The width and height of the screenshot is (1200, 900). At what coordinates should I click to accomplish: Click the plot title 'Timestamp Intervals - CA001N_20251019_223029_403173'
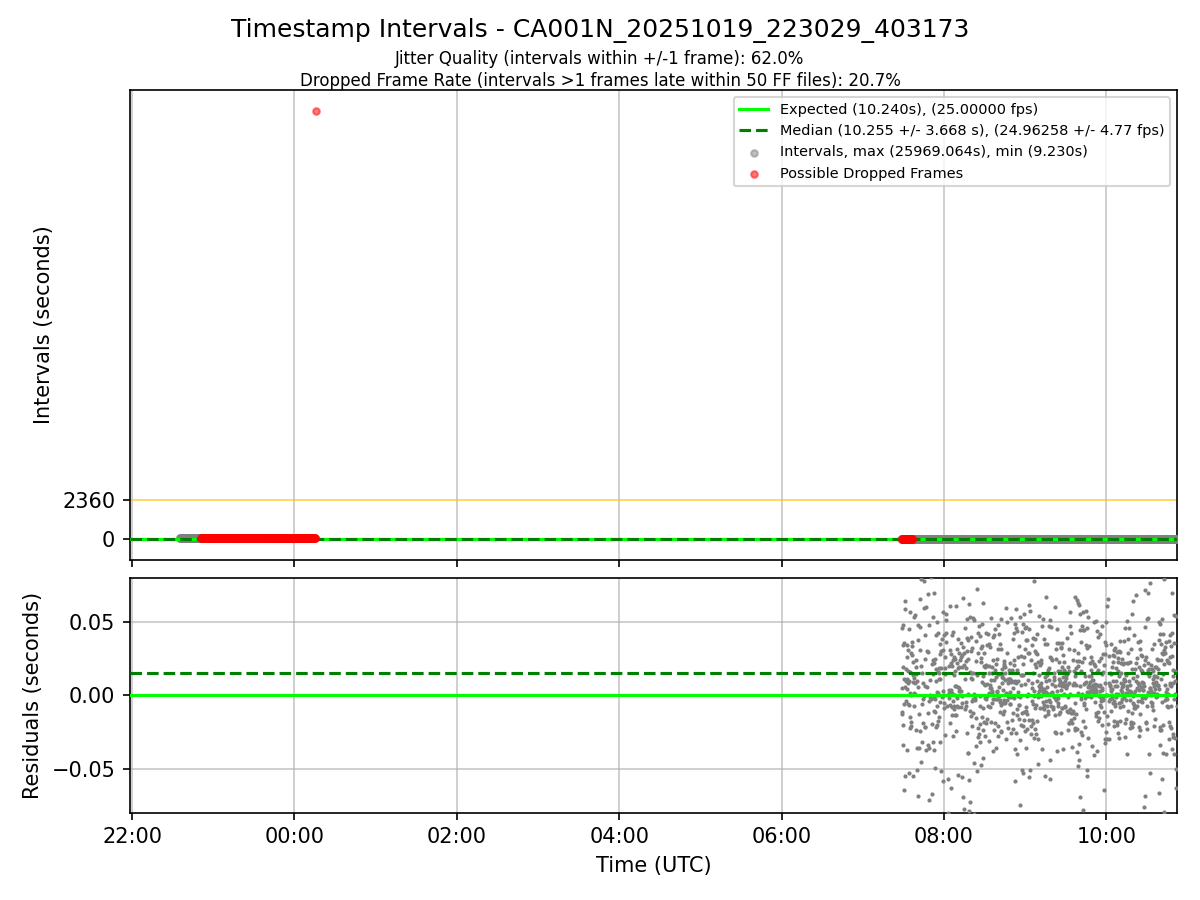[x=600, y=29]
